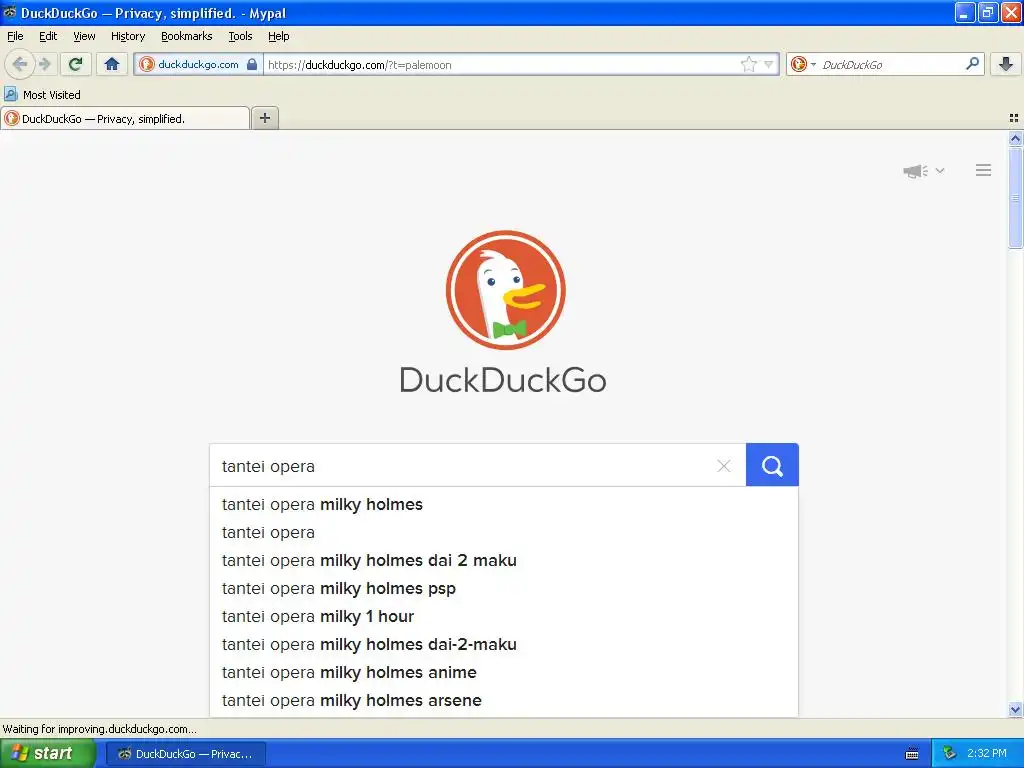Open the Home page button
Image resolution: width=1024 pixels, height=768 pixels.
point(112,64)
